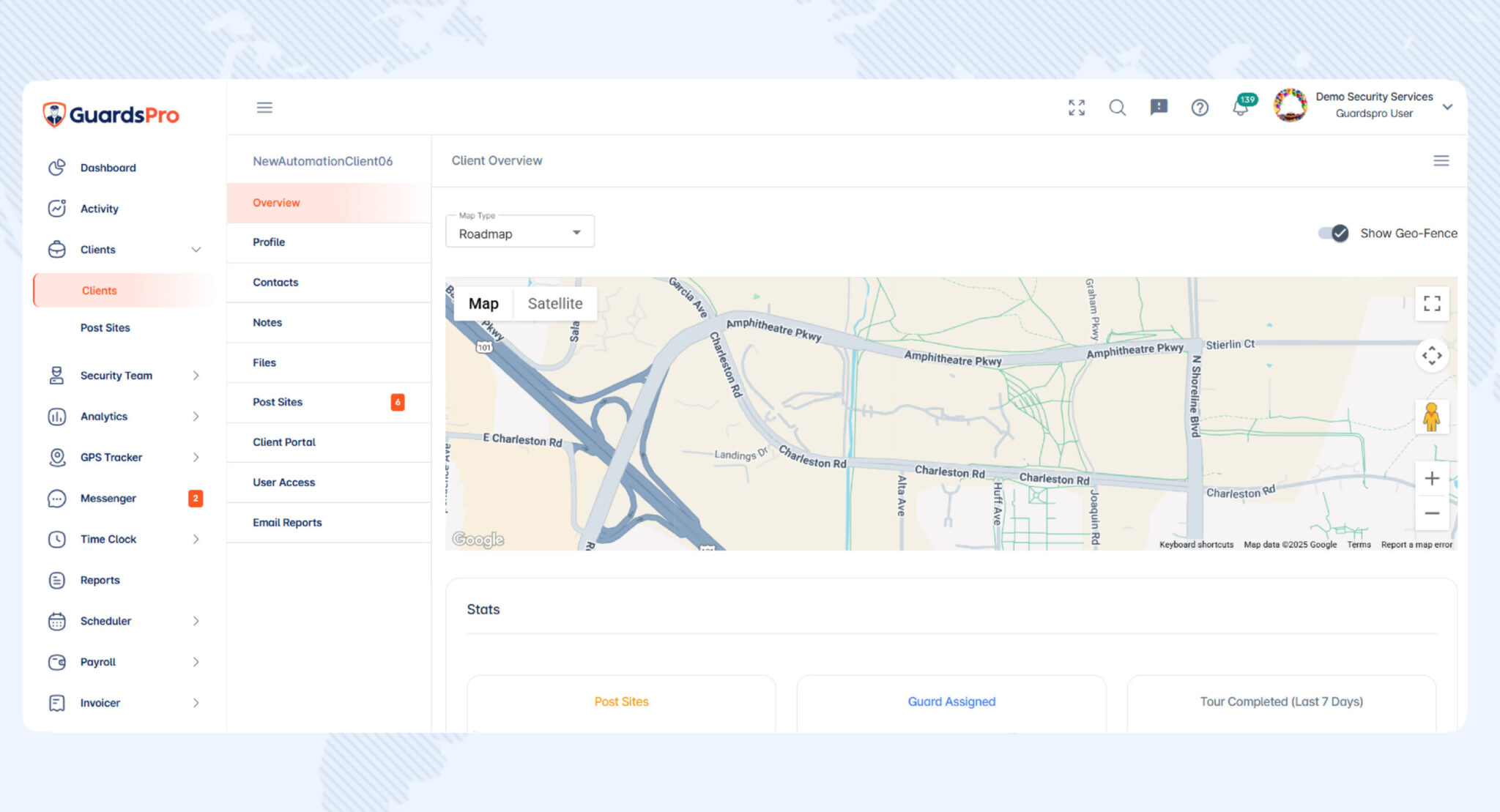Click the Reports document icon
This screenshot has height=812, width=1500.
tap(56, 581)
